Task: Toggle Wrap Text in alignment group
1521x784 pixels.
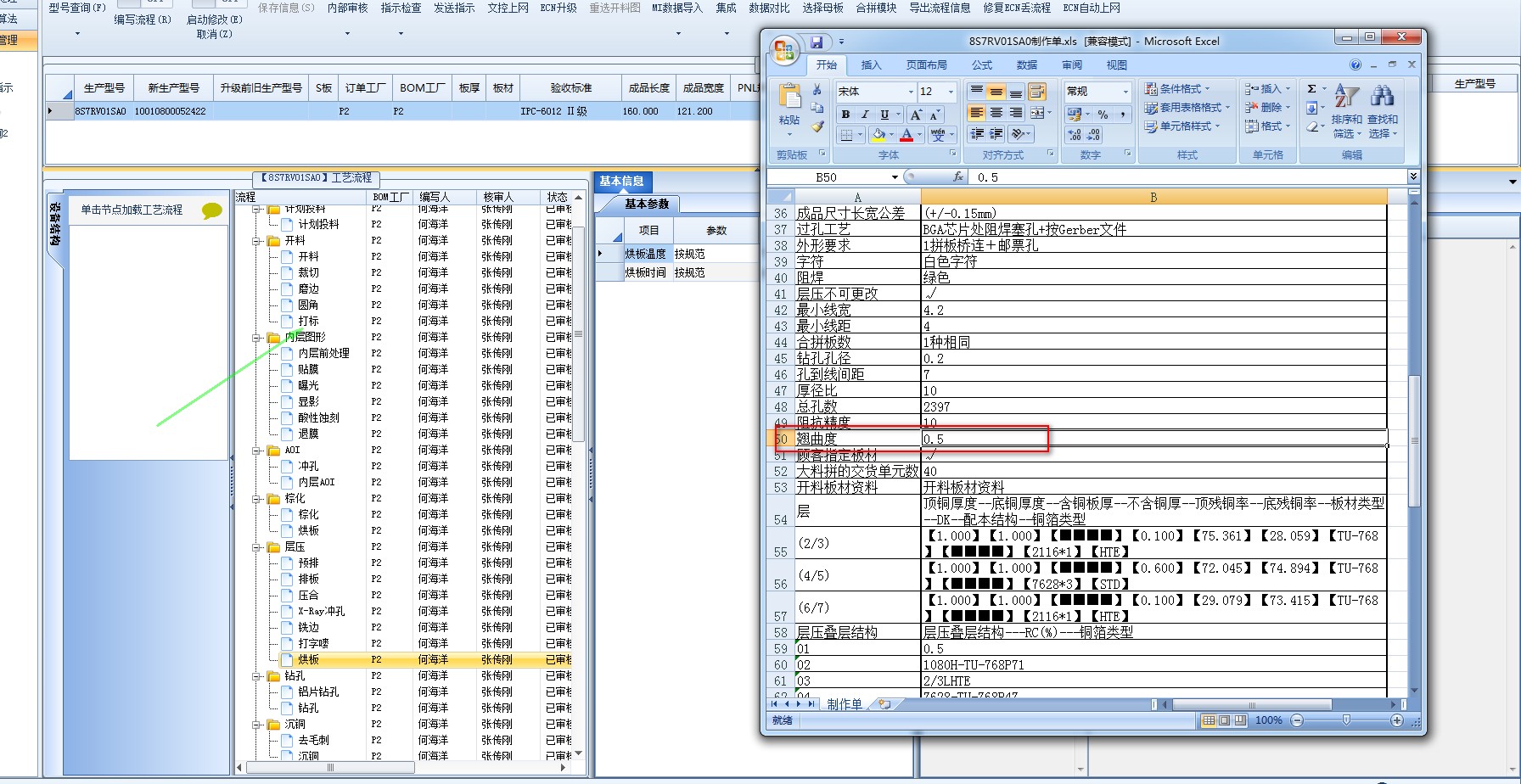Action: tap(1036, 92)
